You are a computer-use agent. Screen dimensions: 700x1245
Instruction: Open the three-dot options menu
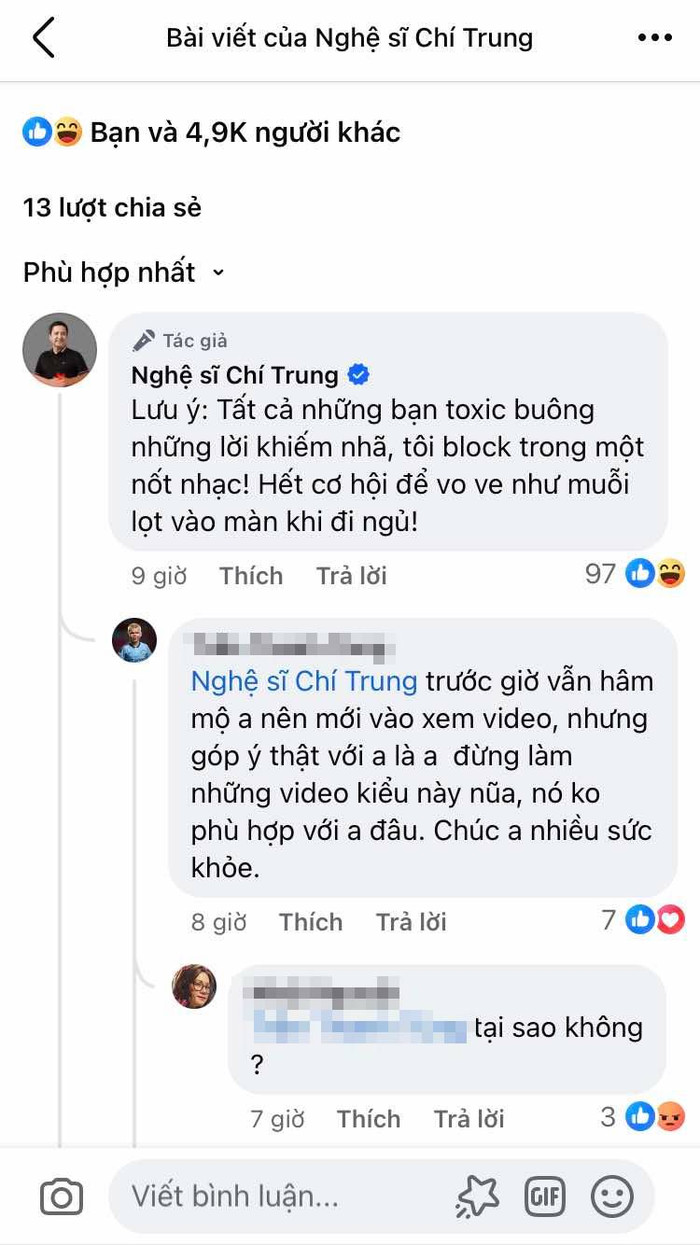click(655, 37)
